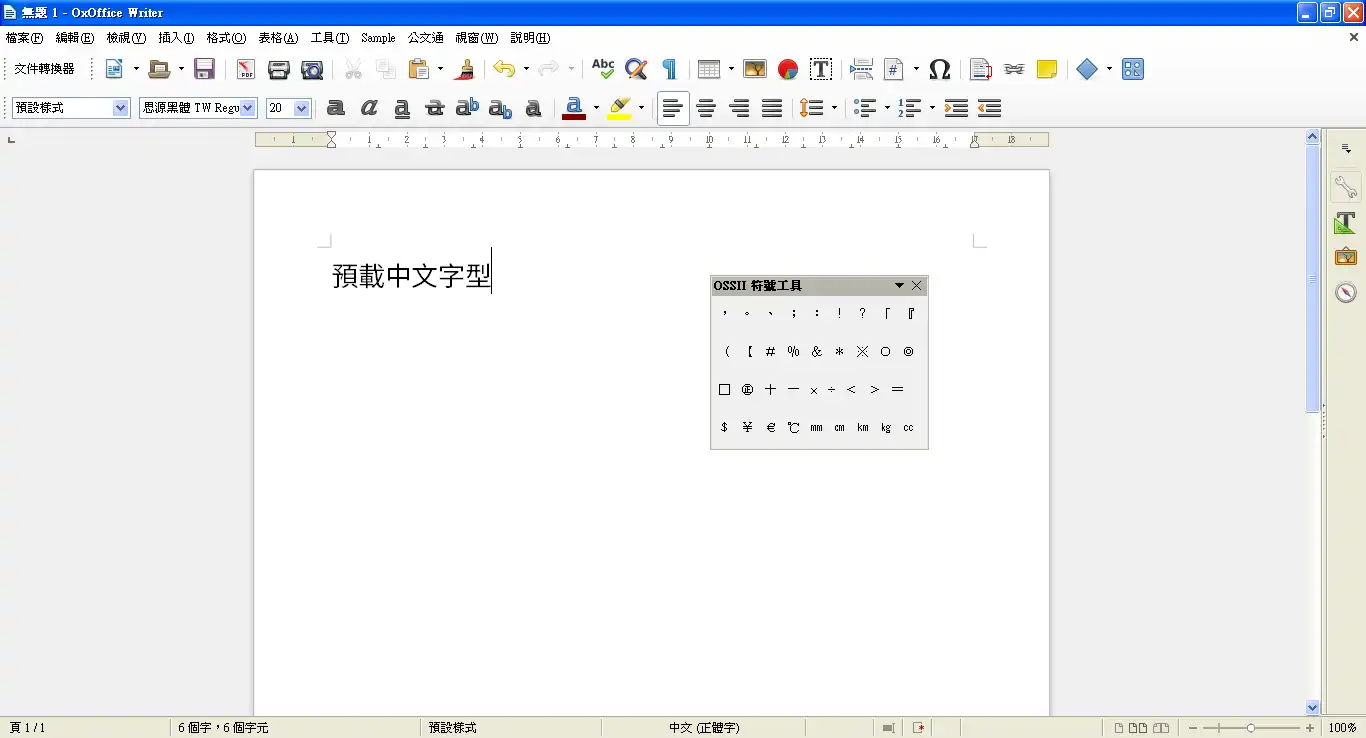Apply the dark red font color
1366x738 pixels.
pyautogui.click(x=574, y=108)
